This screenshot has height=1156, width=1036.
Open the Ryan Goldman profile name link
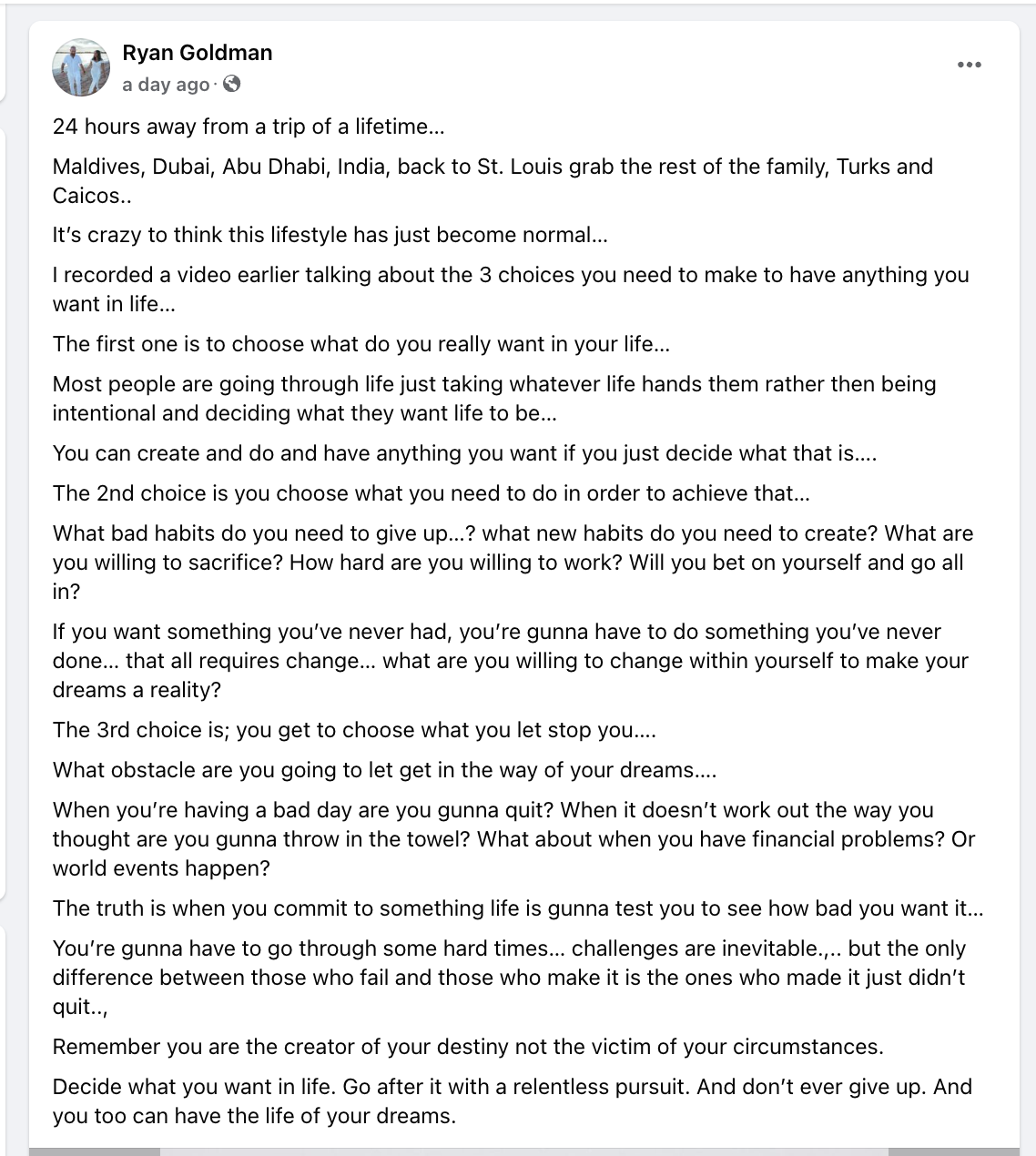coord(198,53)
